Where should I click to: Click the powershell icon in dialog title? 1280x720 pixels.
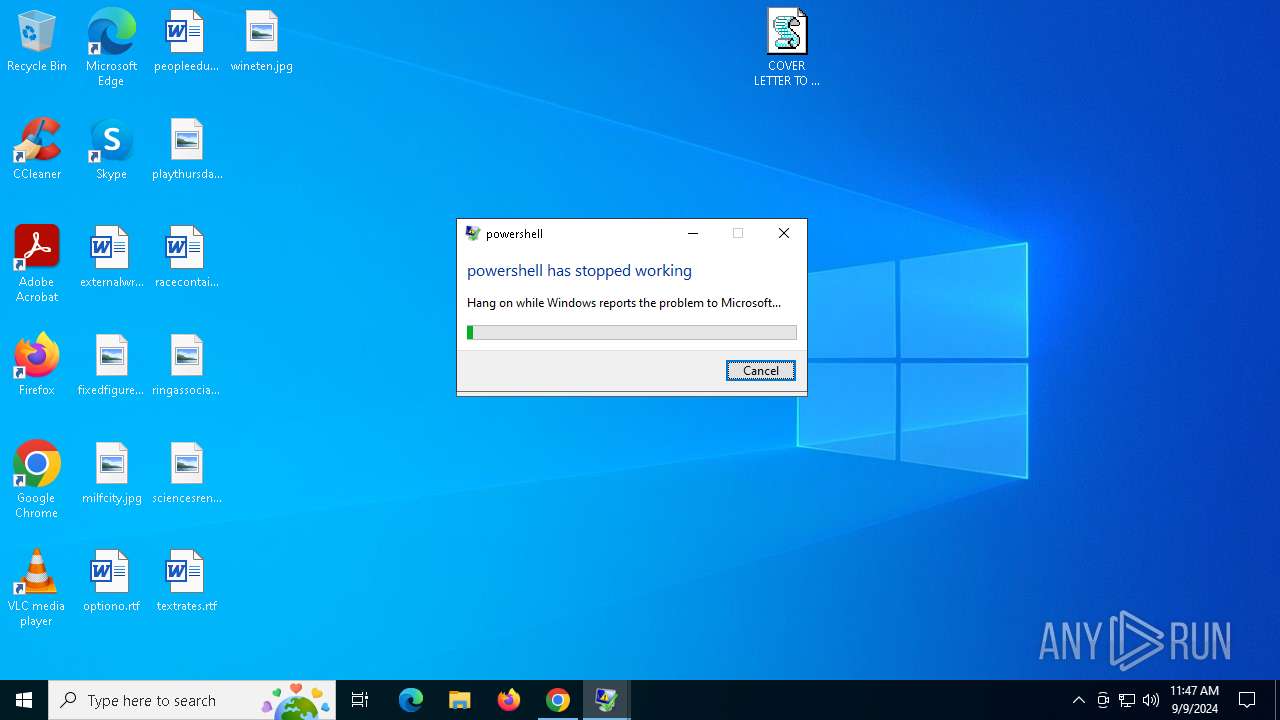coord(473,233)
